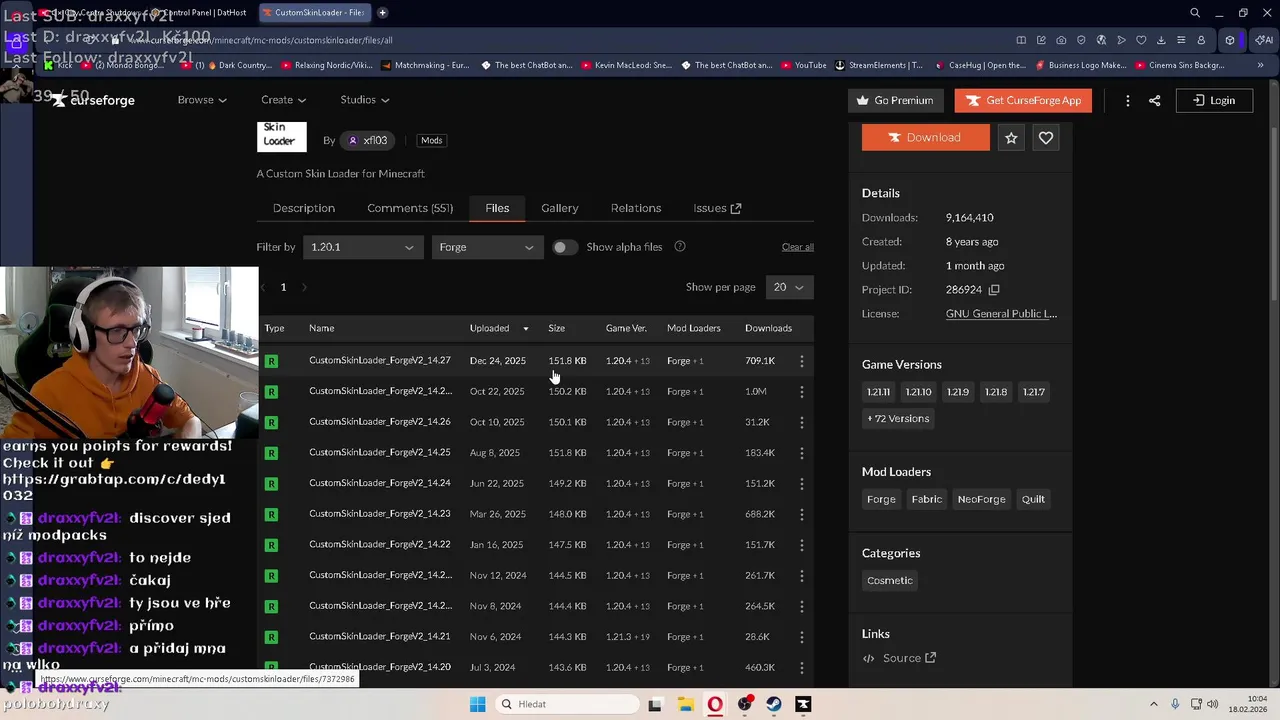Expand the Browse menu
The height and width of the screenshot is (720, 1280).
pos(202,100)
